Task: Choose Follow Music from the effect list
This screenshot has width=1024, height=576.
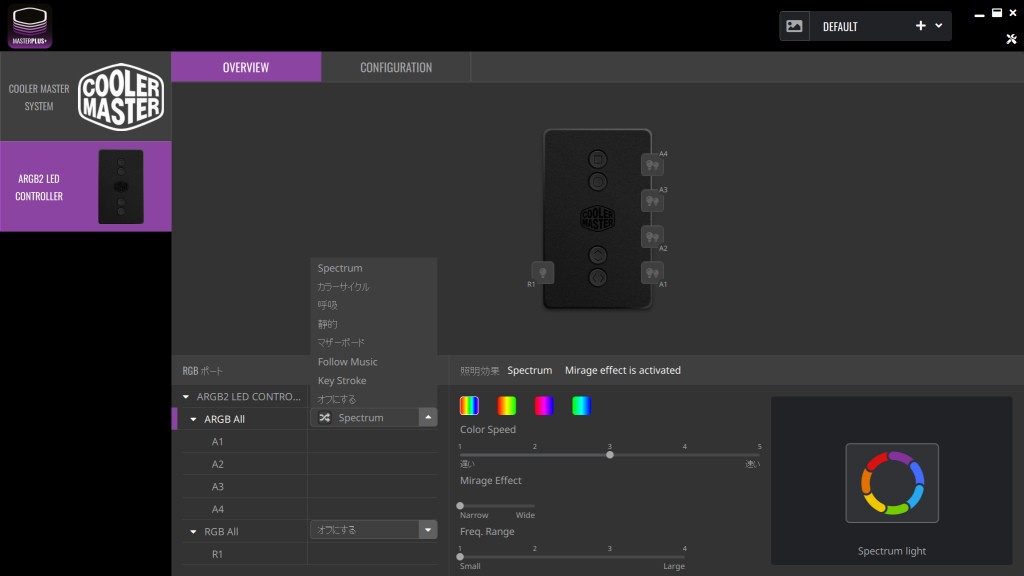Action: tap(347, 362)
